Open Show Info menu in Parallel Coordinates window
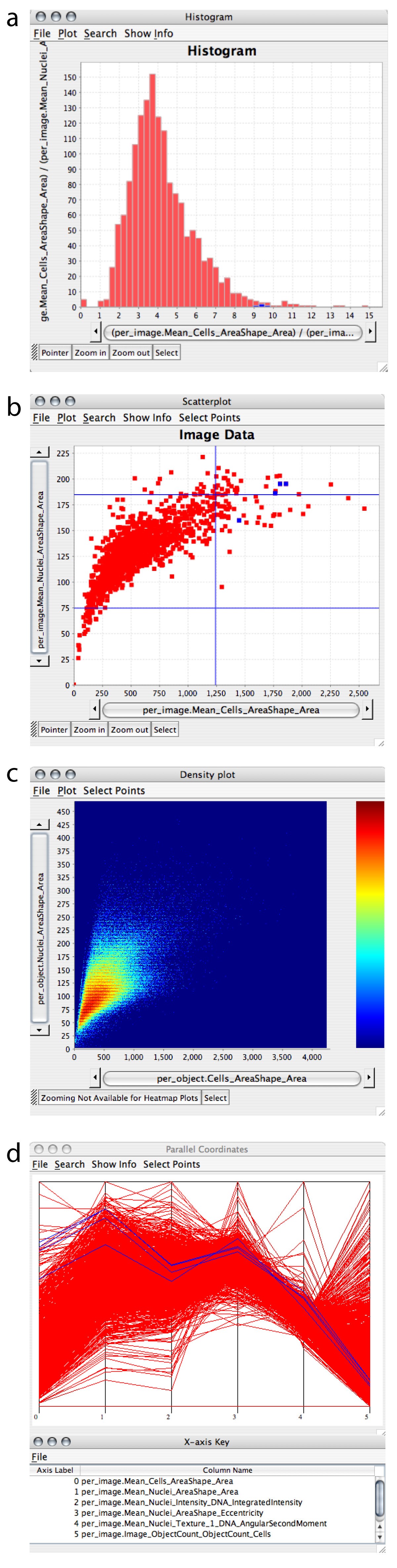Screen dimensions: 397x1568 (114, 1164)
